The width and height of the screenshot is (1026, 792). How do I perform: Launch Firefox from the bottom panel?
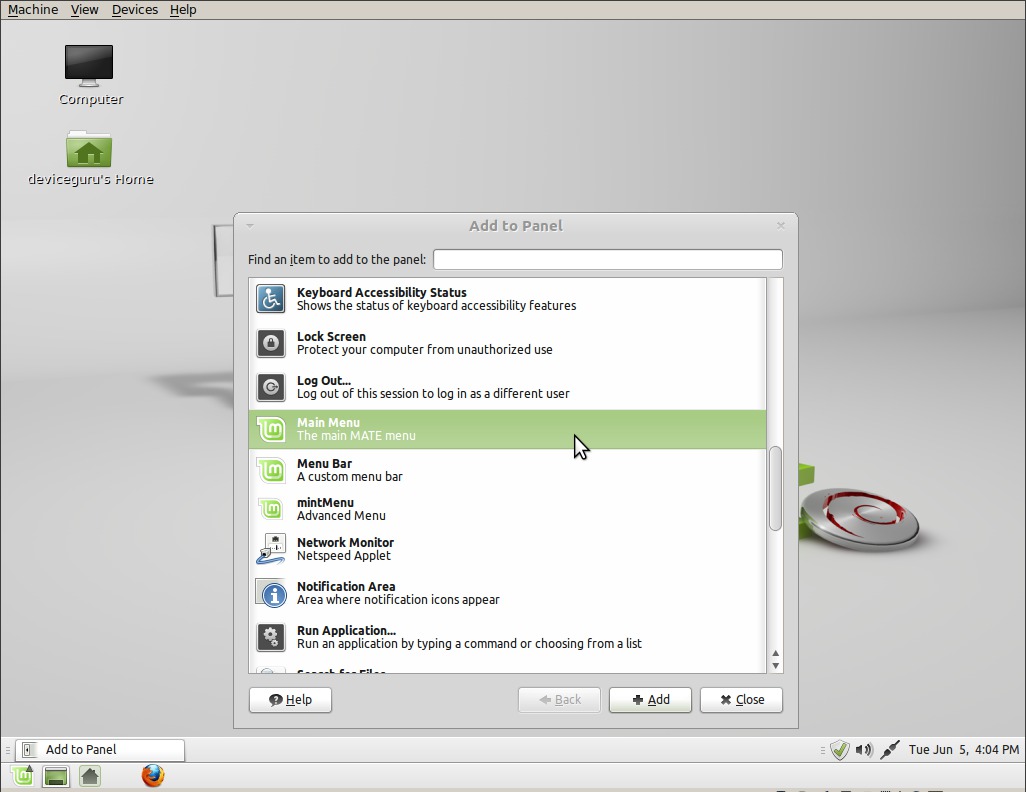click(x=152, y=776)
